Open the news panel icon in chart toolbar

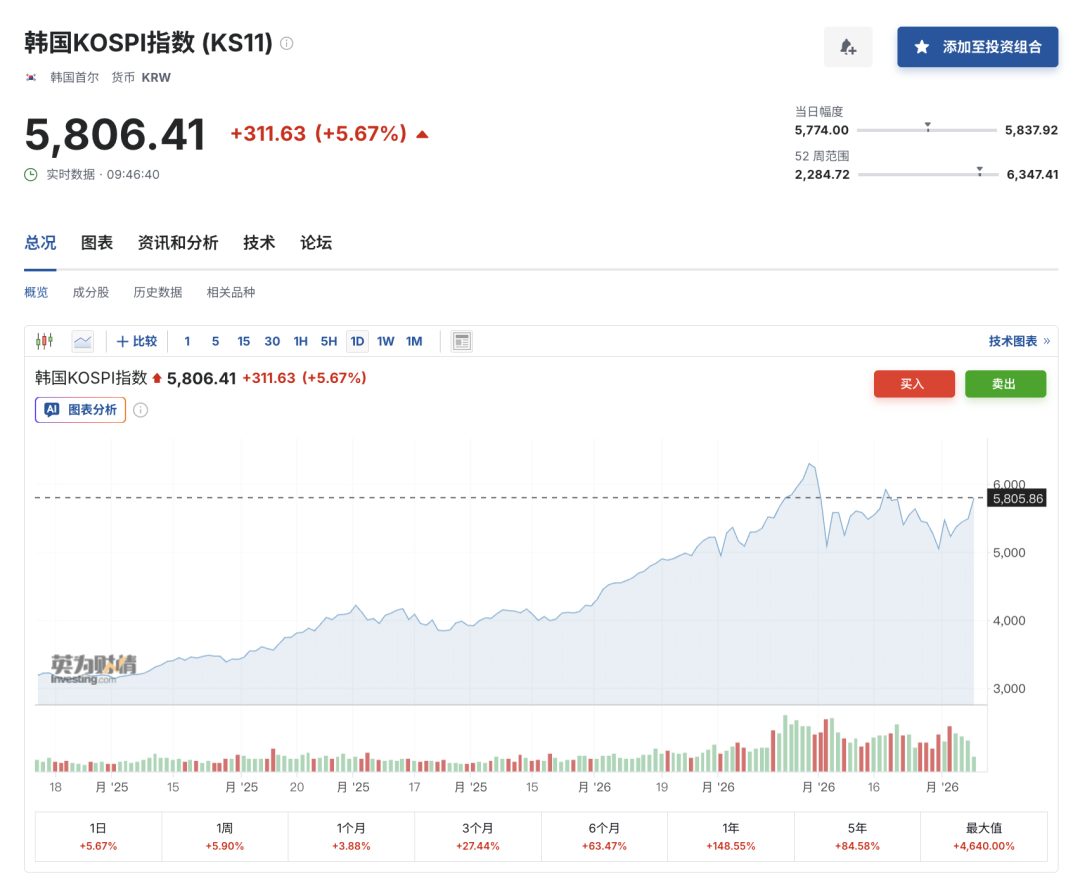coord(461,341)
